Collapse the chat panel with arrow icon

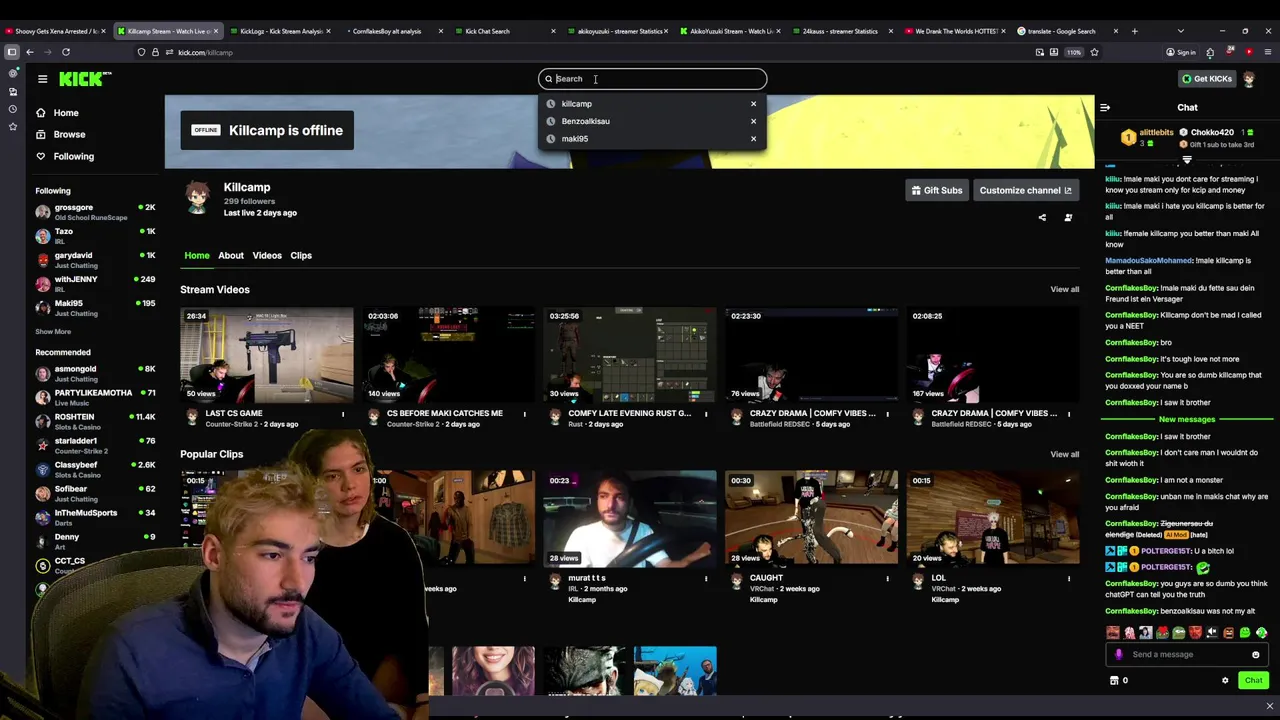click(1105, 107)
